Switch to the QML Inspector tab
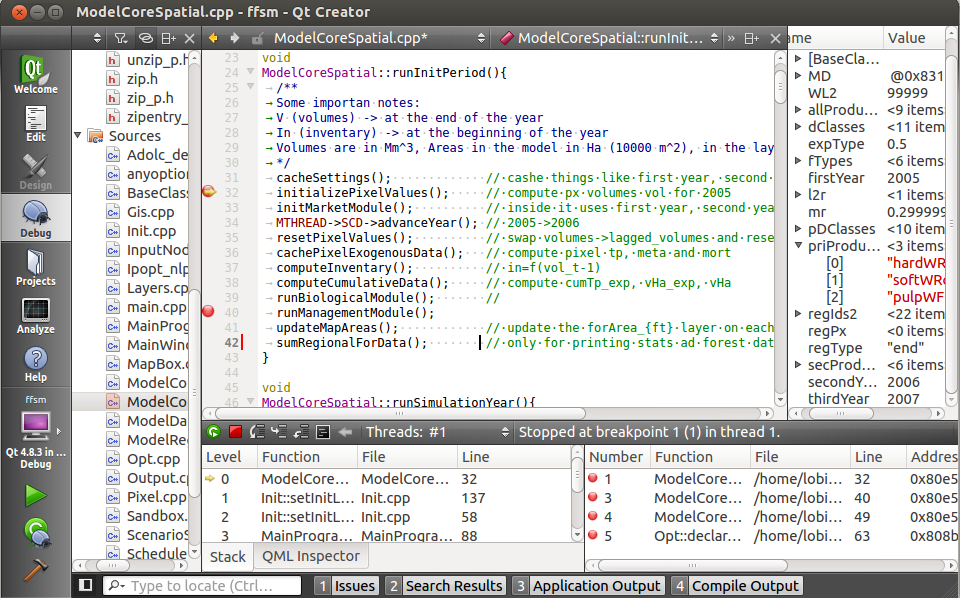 310,556
